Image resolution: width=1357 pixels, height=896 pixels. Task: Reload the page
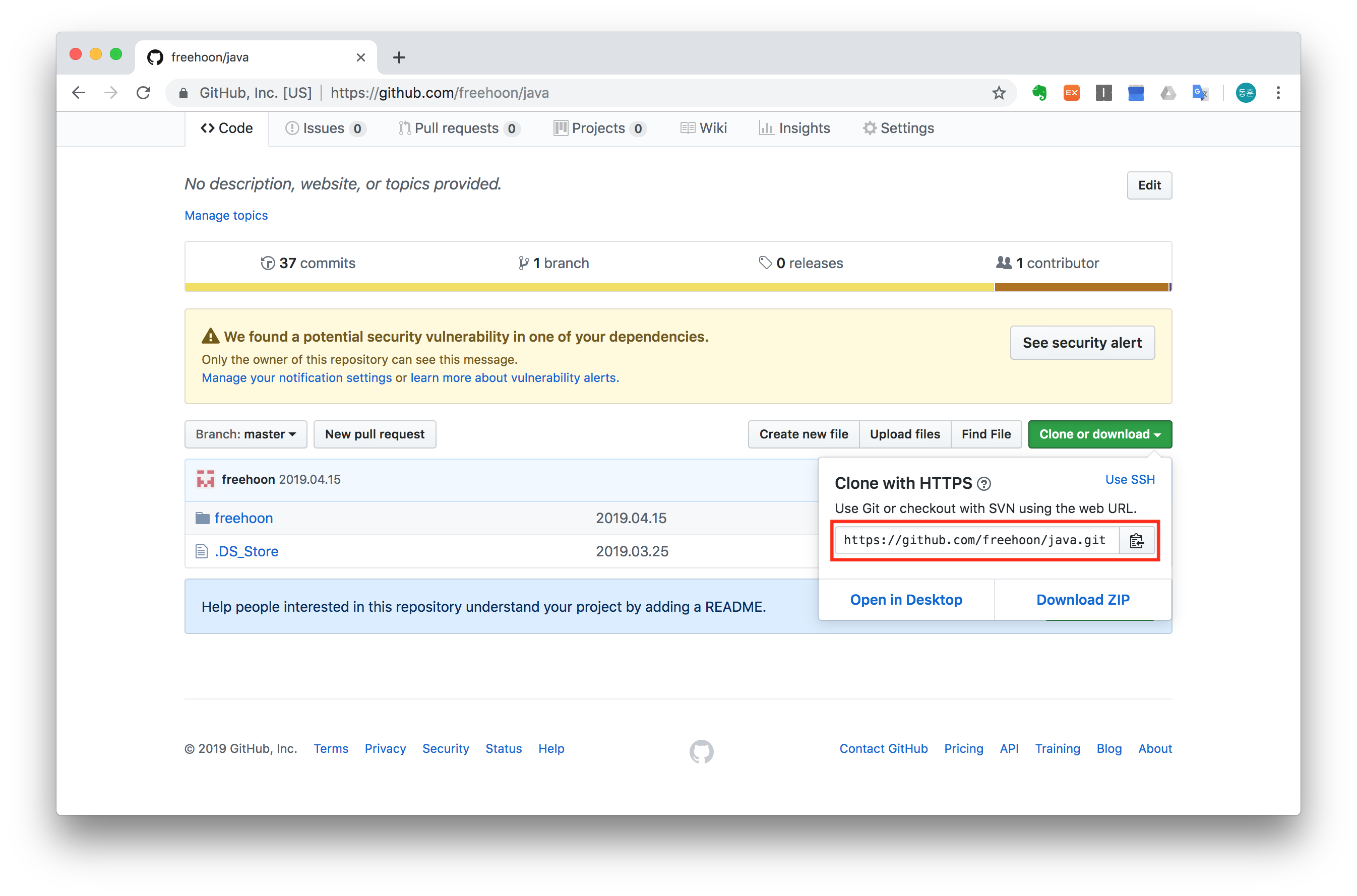click(x=144, y=93)
